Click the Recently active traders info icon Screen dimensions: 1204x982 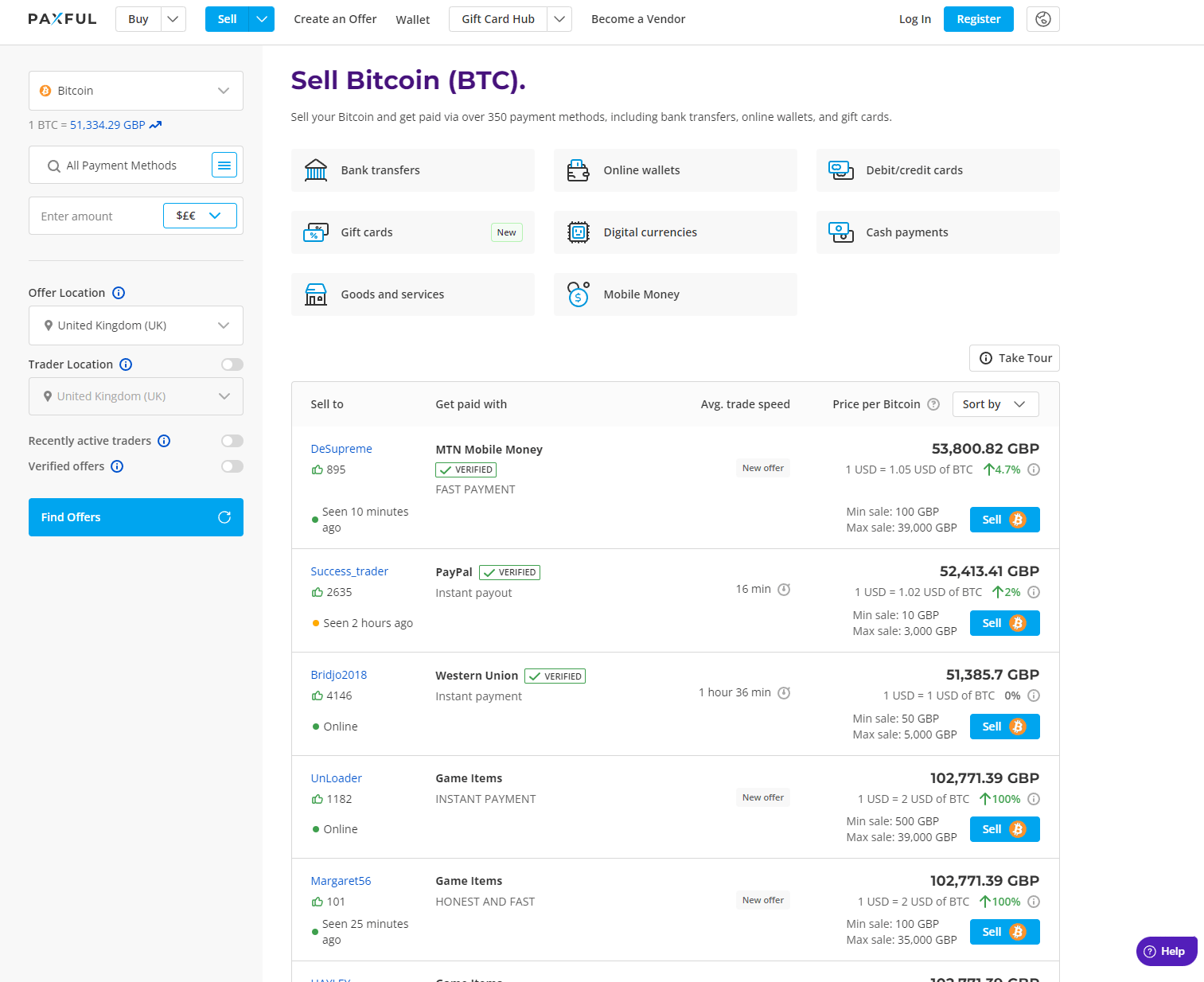click(x=164, y=441)
